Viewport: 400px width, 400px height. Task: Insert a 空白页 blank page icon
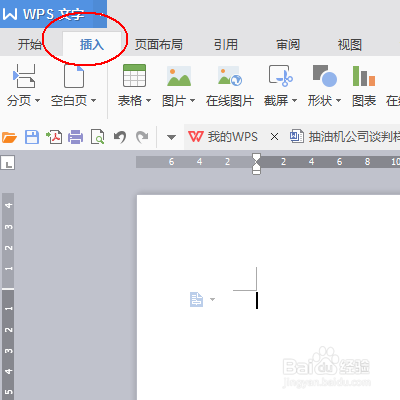(74, 76)
